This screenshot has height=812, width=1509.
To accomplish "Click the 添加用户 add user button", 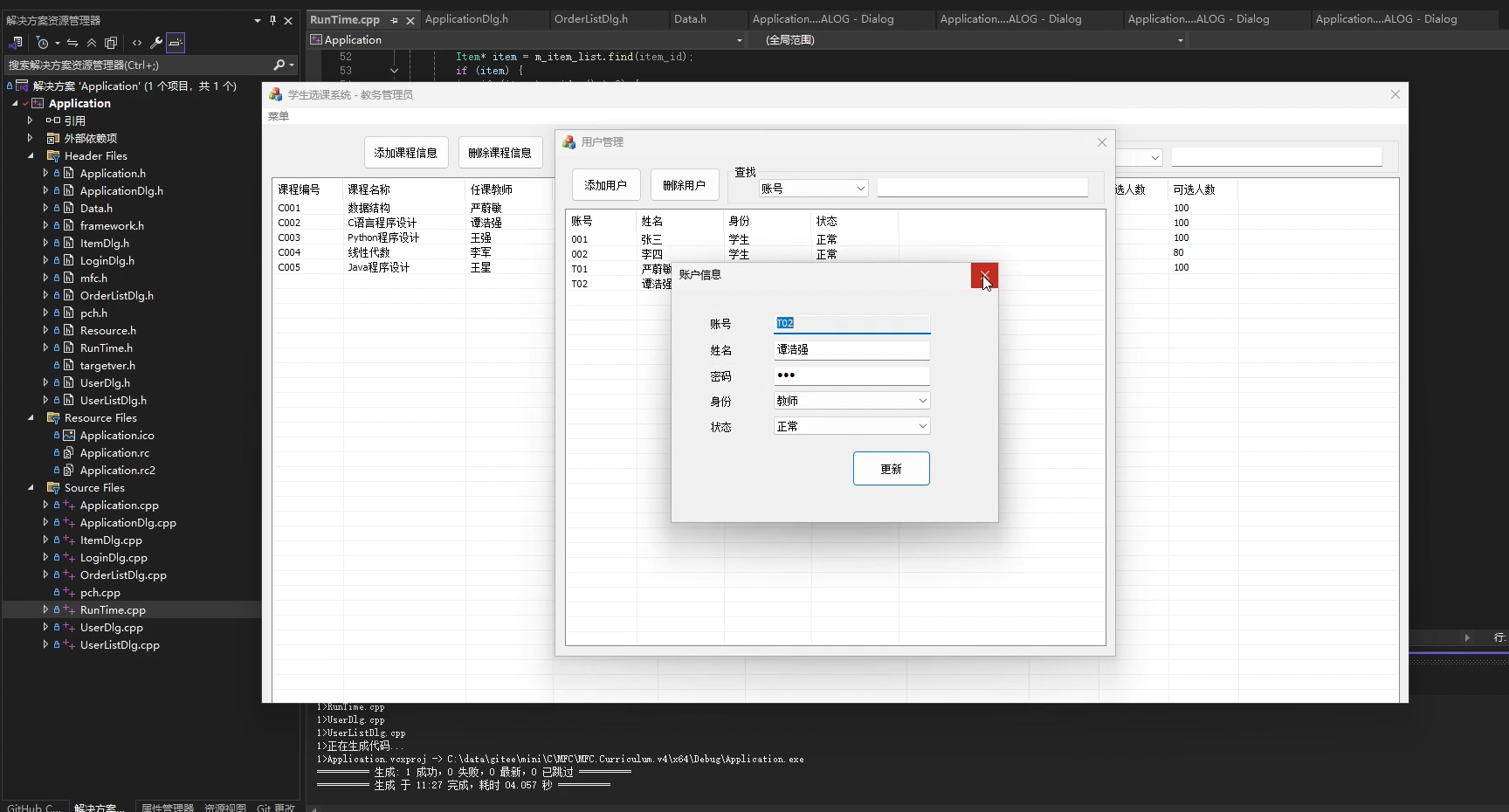I will pos(606,185).
